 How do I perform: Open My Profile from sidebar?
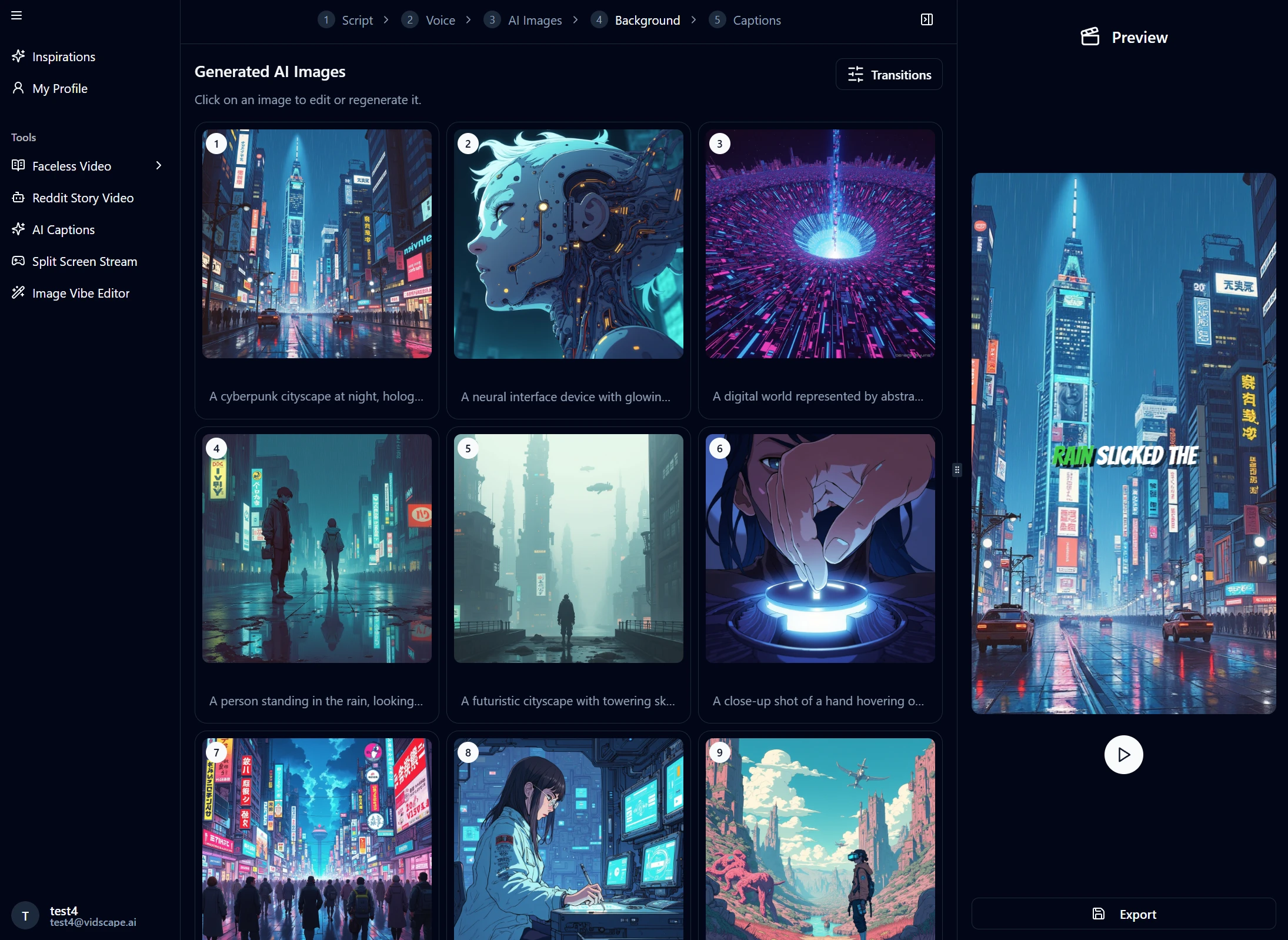click(59, 88)
